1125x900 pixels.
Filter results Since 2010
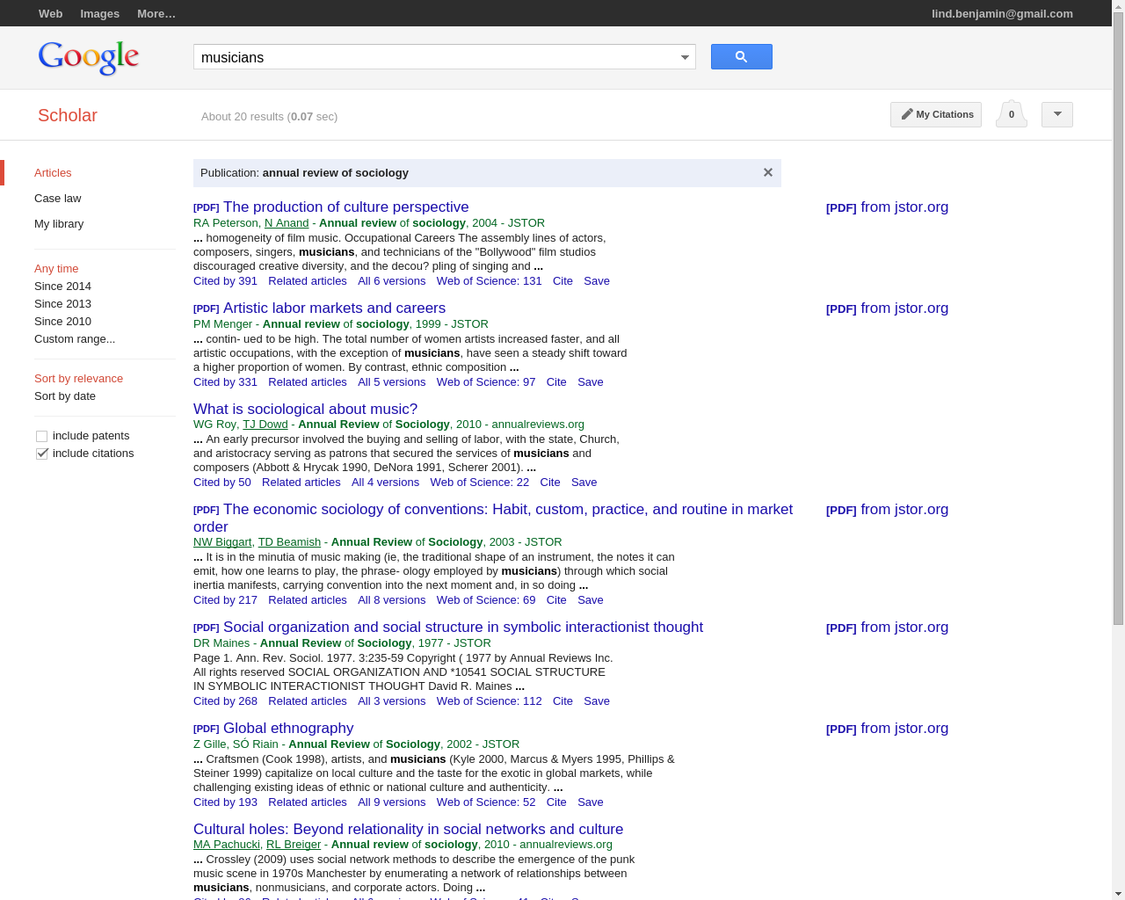pyautogui.click(x=62, y=321)
